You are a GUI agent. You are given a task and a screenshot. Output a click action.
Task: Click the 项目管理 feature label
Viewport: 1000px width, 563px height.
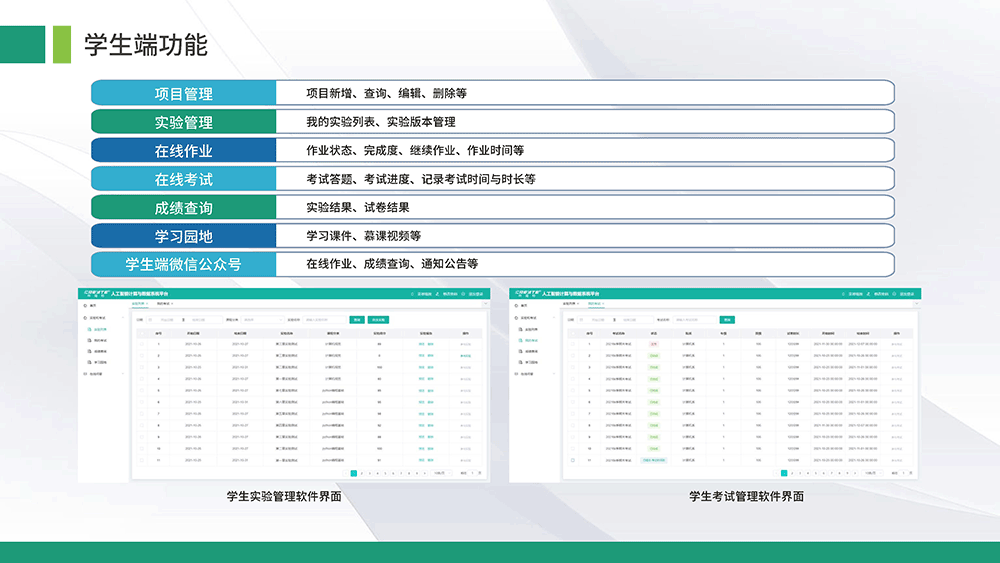(x=184, y=94)
